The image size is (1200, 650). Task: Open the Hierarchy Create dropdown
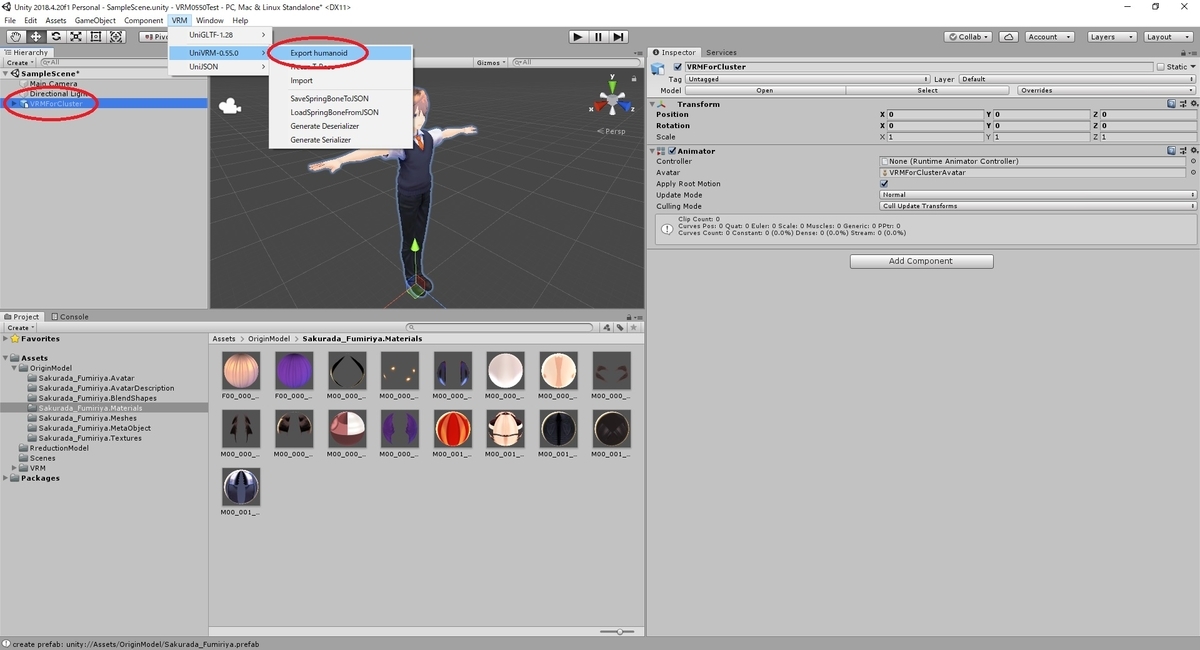point(20,62)
